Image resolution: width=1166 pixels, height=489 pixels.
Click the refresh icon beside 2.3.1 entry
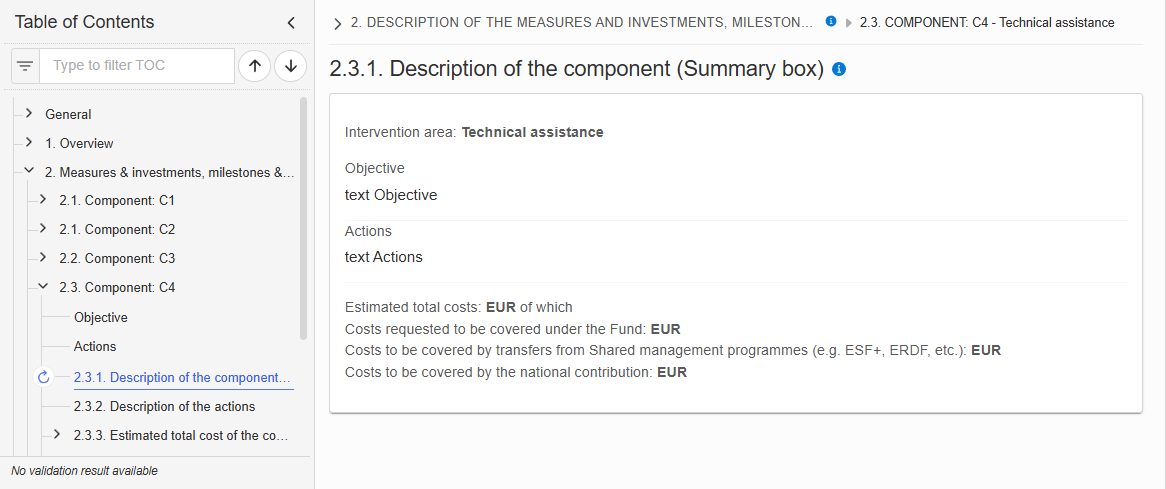click(43, 378)
